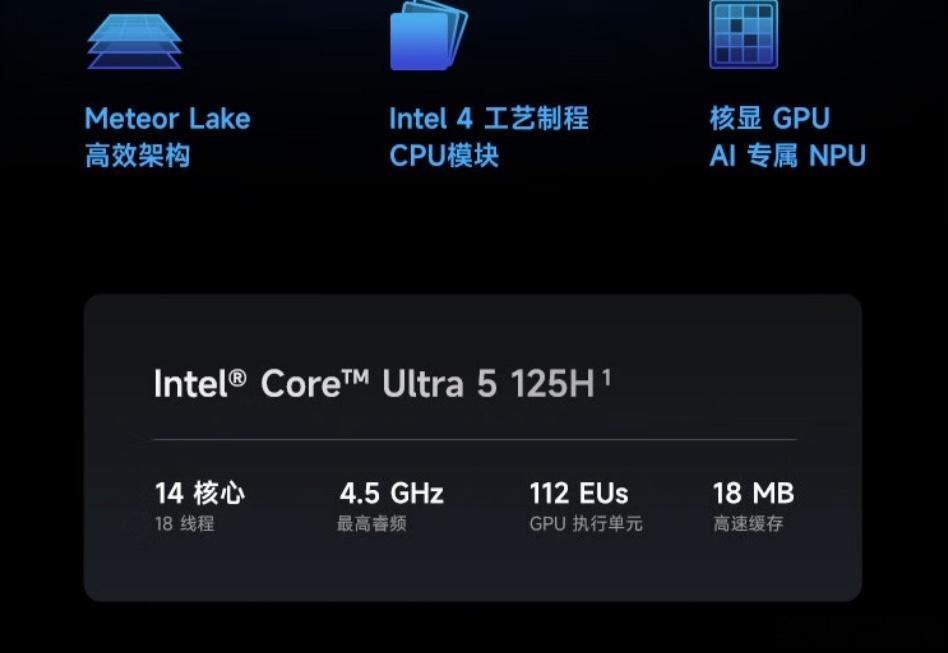948x653 pixels.
Task: Click the "4.5 GHz" spec value
Action: coord(391,493)
